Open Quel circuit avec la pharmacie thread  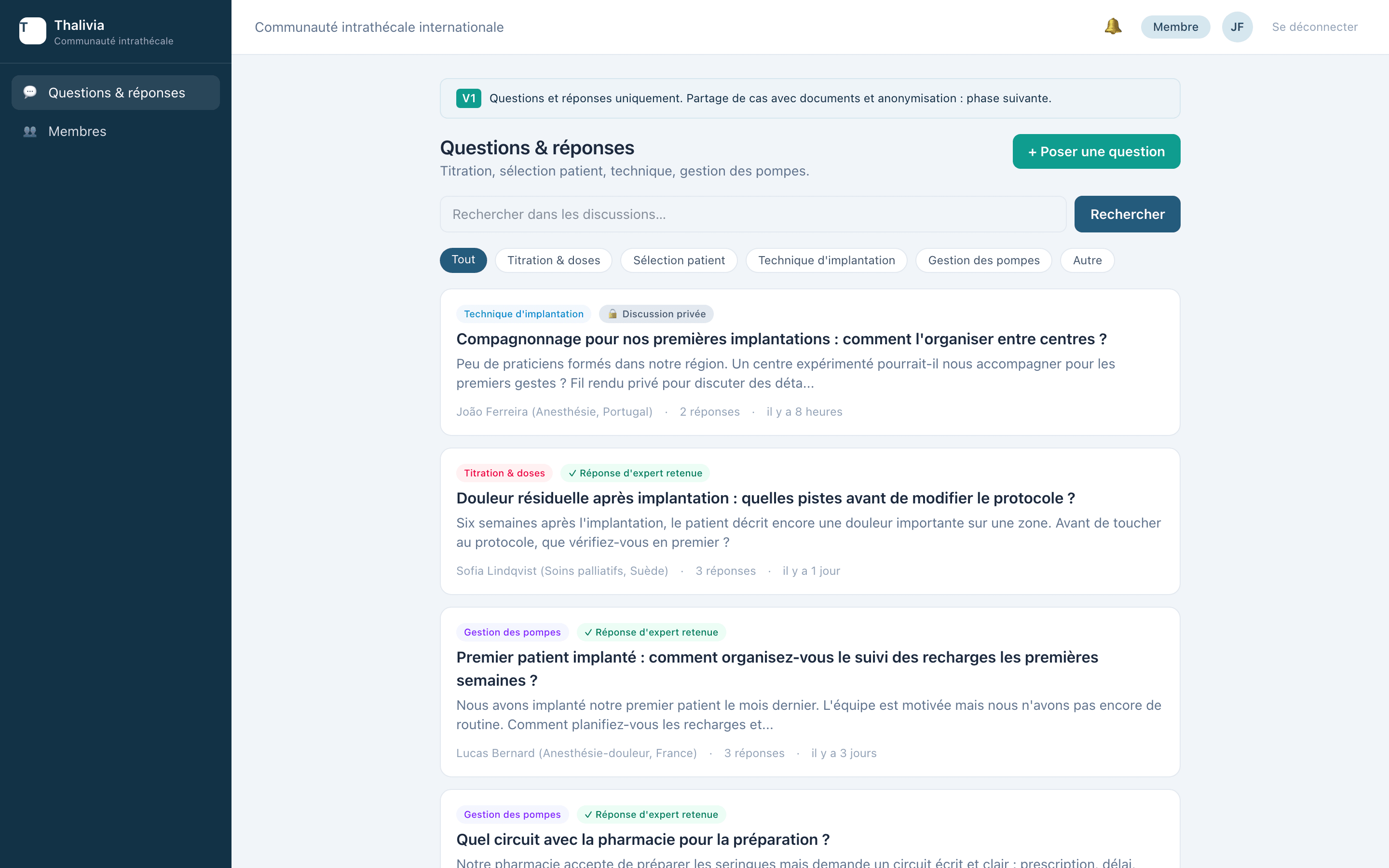[643, 840]
